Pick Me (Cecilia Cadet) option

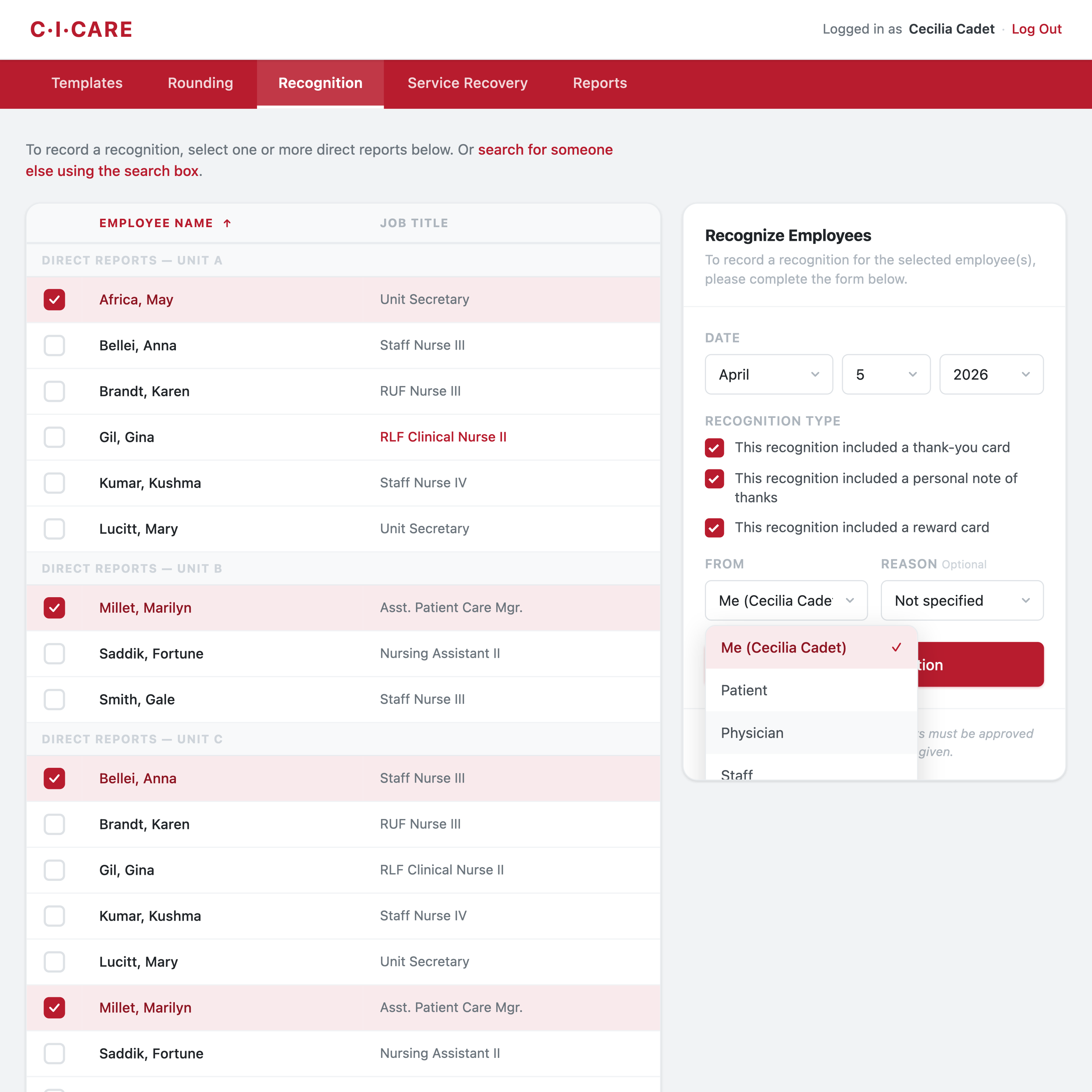click(783, 648)
